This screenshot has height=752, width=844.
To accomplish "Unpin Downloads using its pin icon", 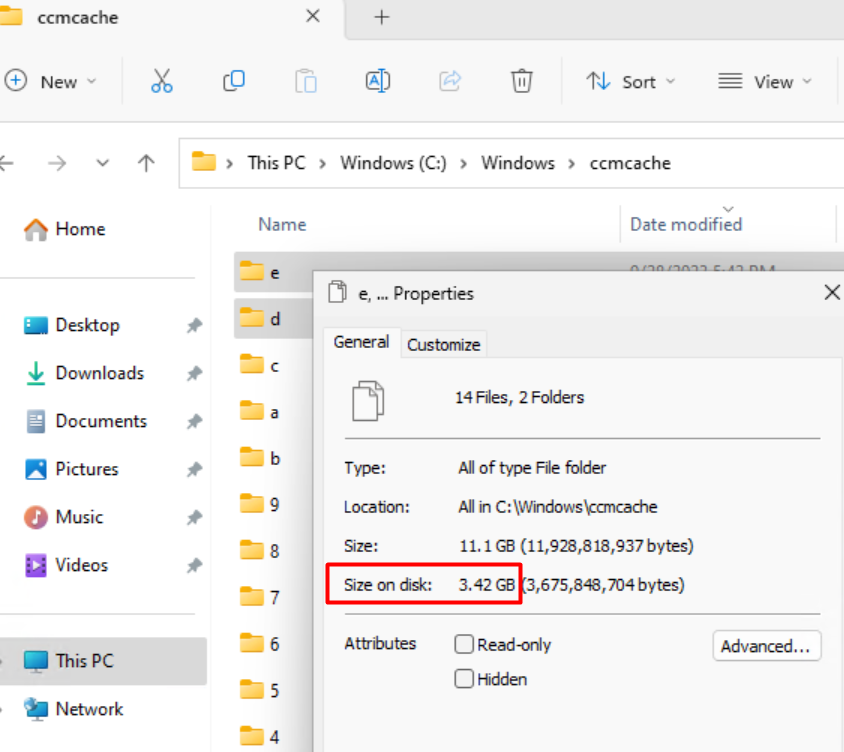I will coord(194,373).
